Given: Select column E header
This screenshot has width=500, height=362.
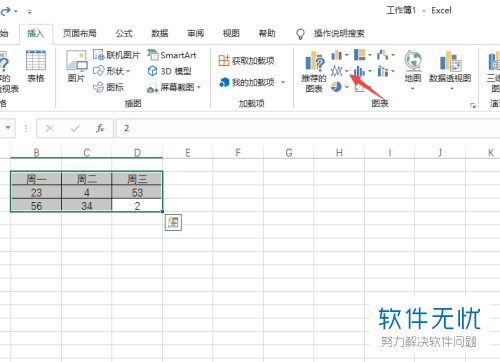Looking at the screenshot, I should click(x=188, y=153).
